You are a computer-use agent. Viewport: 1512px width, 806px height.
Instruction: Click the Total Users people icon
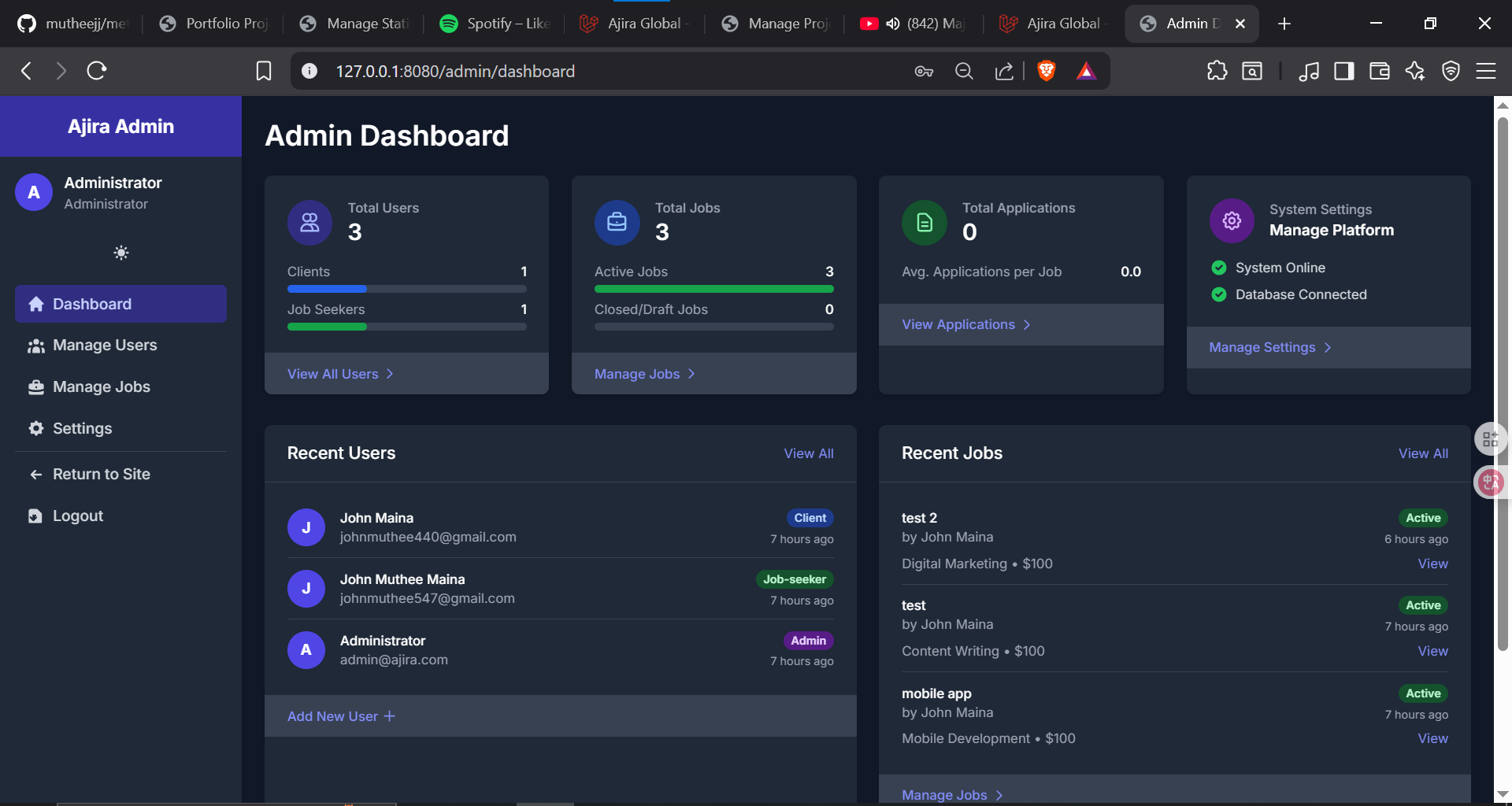pyautogui.click(x=309, y=223)
